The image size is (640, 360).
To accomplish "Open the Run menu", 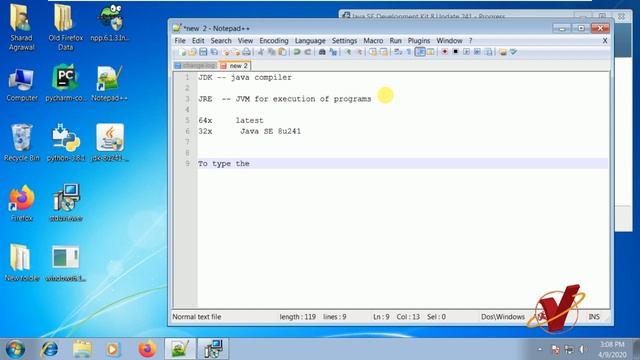I will point(396,40).
